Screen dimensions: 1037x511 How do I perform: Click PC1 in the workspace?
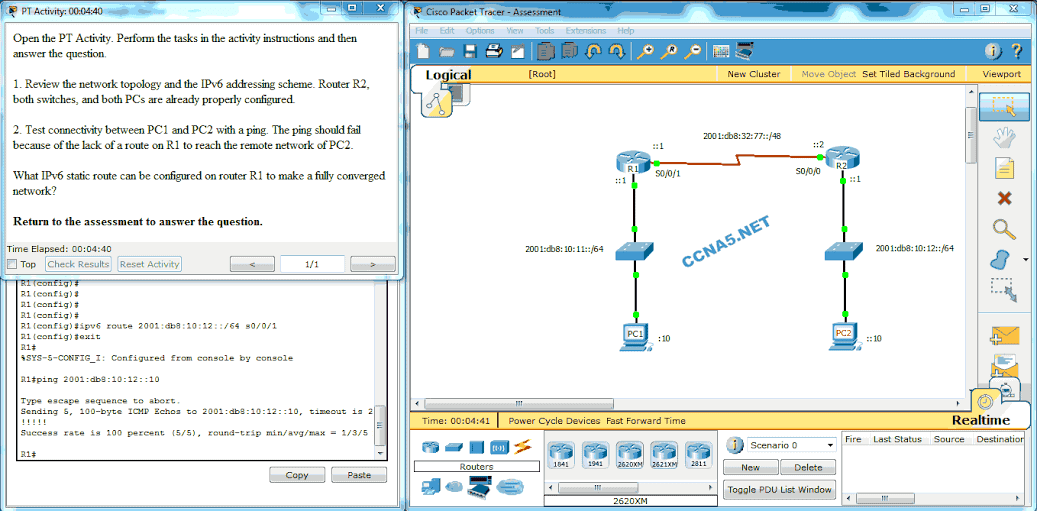tap(635, 336)
